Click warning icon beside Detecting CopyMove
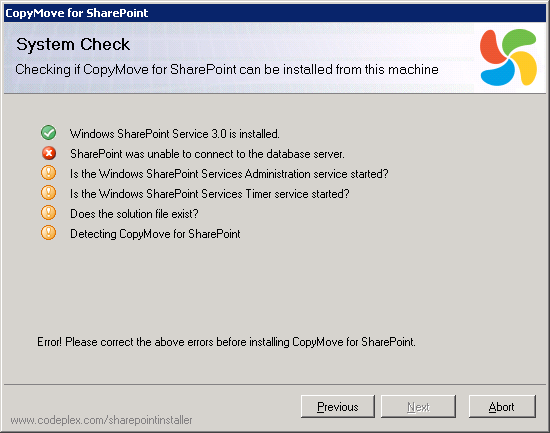550x433 pixels. point(48,233)
